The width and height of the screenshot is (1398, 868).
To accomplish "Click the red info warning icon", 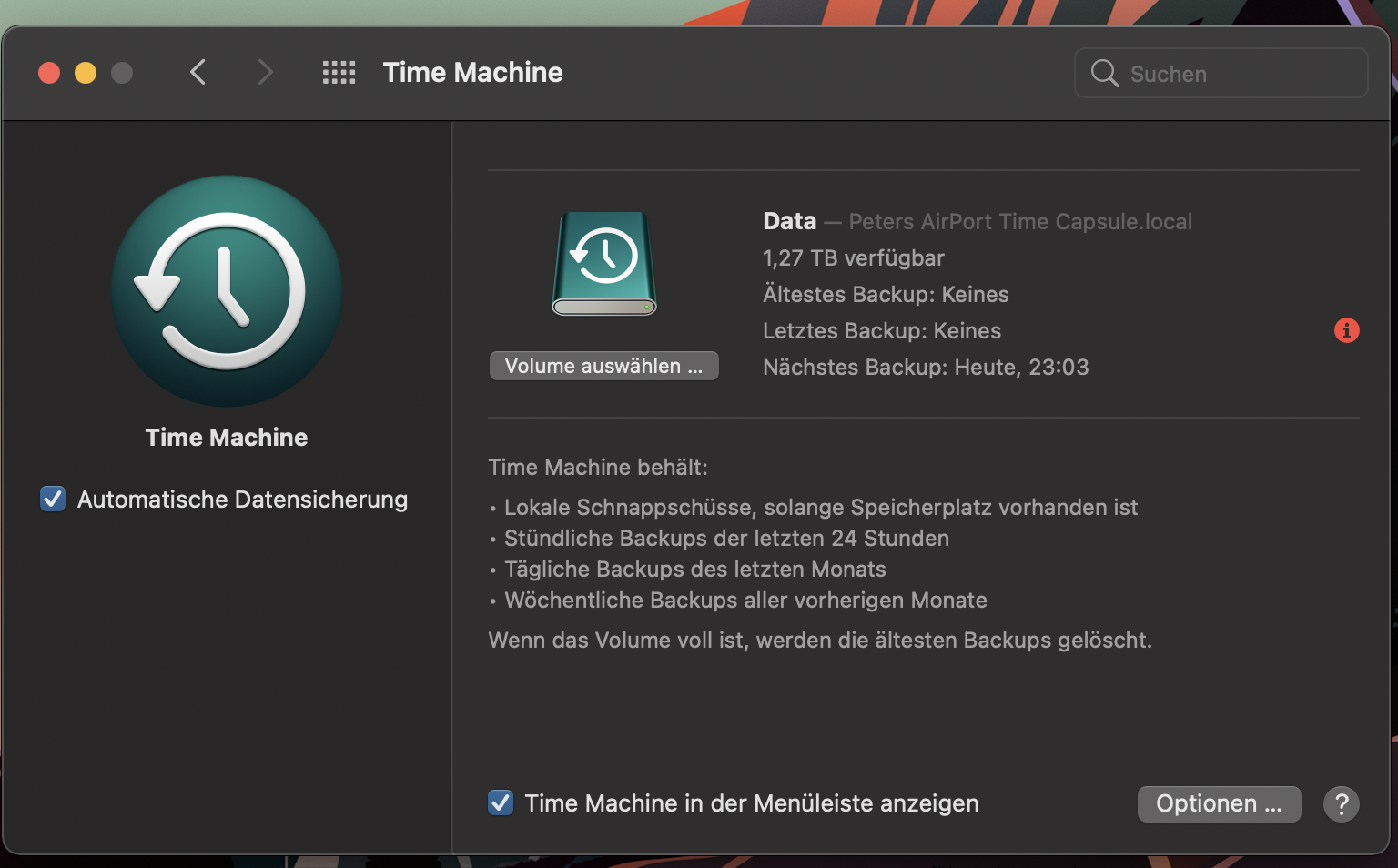I will [1346, 330].
